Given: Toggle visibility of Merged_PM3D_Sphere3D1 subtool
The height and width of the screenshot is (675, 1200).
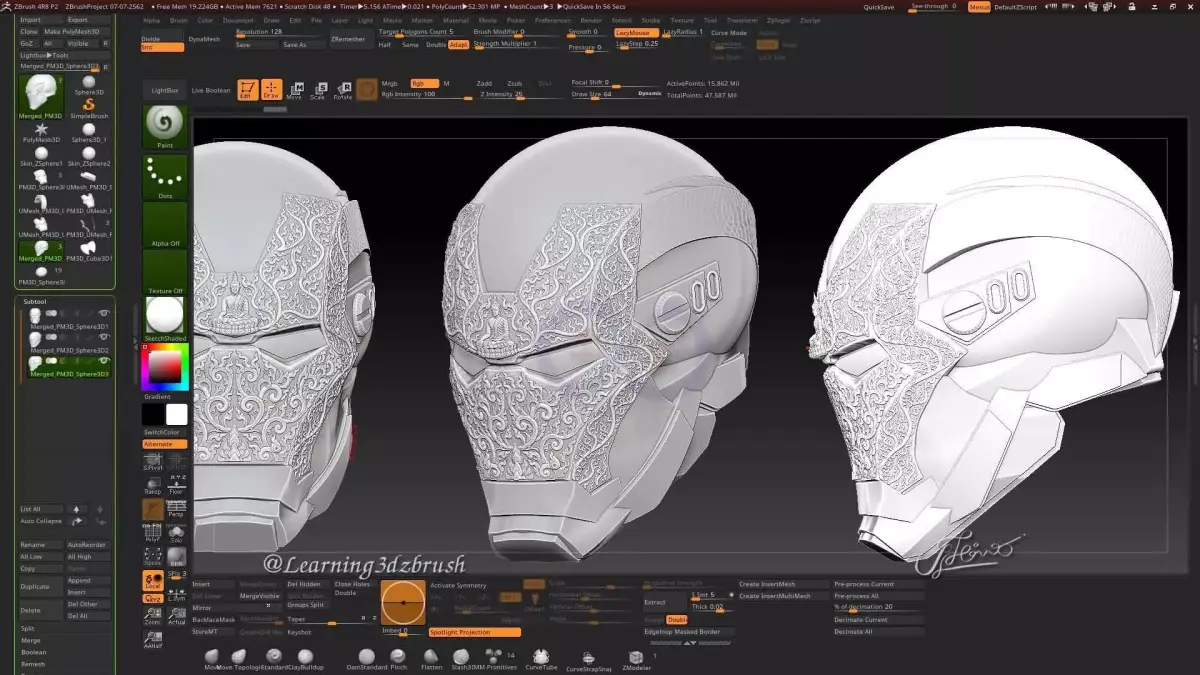Looking at the screenshot, I should [104, 314].
